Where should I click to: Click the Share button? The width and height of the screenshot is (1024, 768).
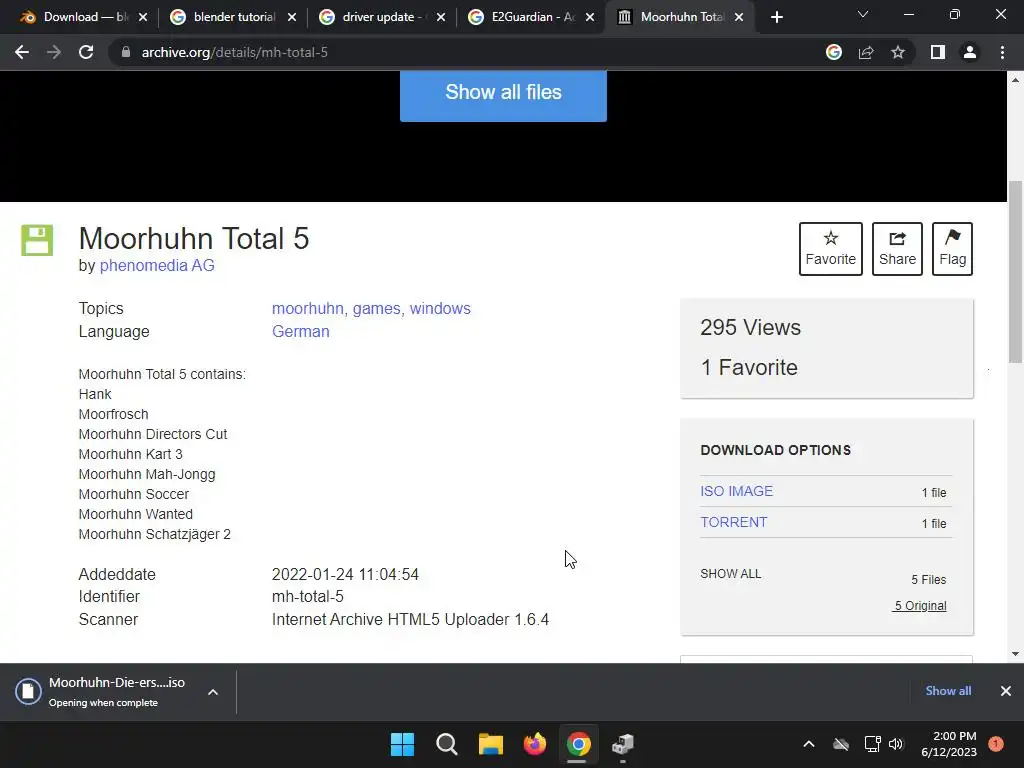[897, 249]
